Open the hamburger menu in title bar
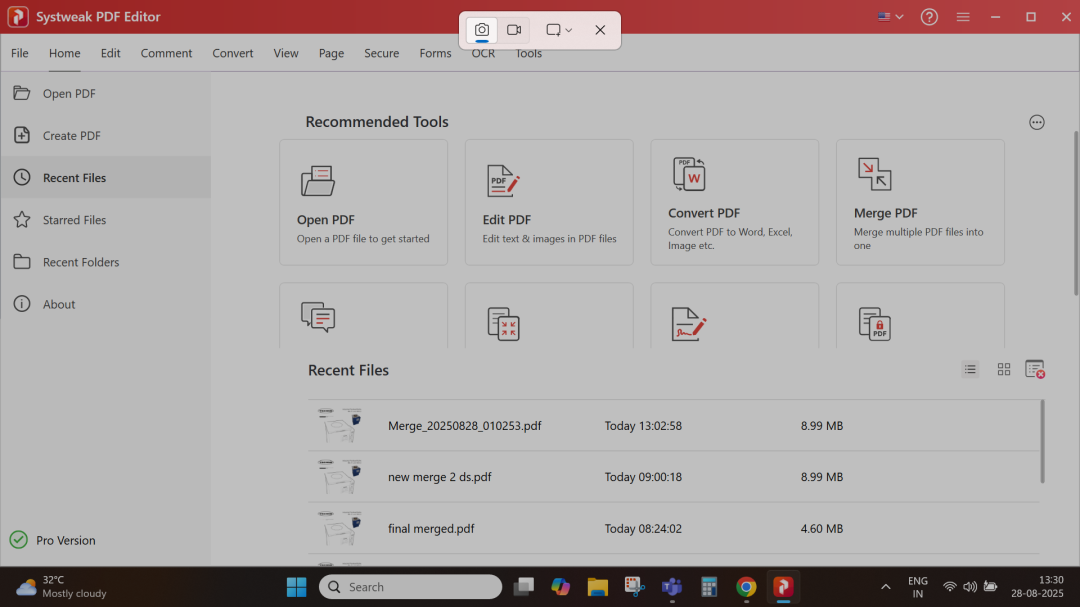Viewport: 1080px width, 607px height. click(x=963, y=17)
